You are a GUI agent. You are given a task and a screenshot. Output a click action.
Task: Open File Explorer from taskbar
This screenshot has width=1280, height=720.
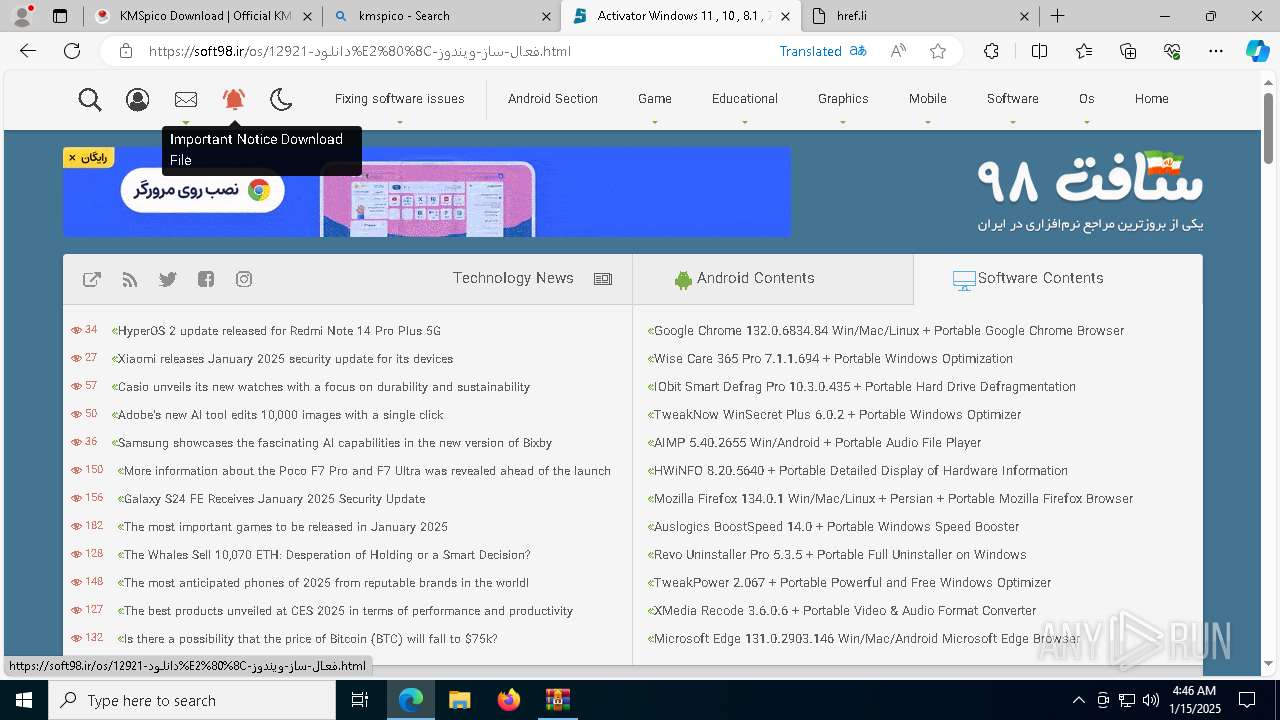pyautogui.click(x=460, y=700)
